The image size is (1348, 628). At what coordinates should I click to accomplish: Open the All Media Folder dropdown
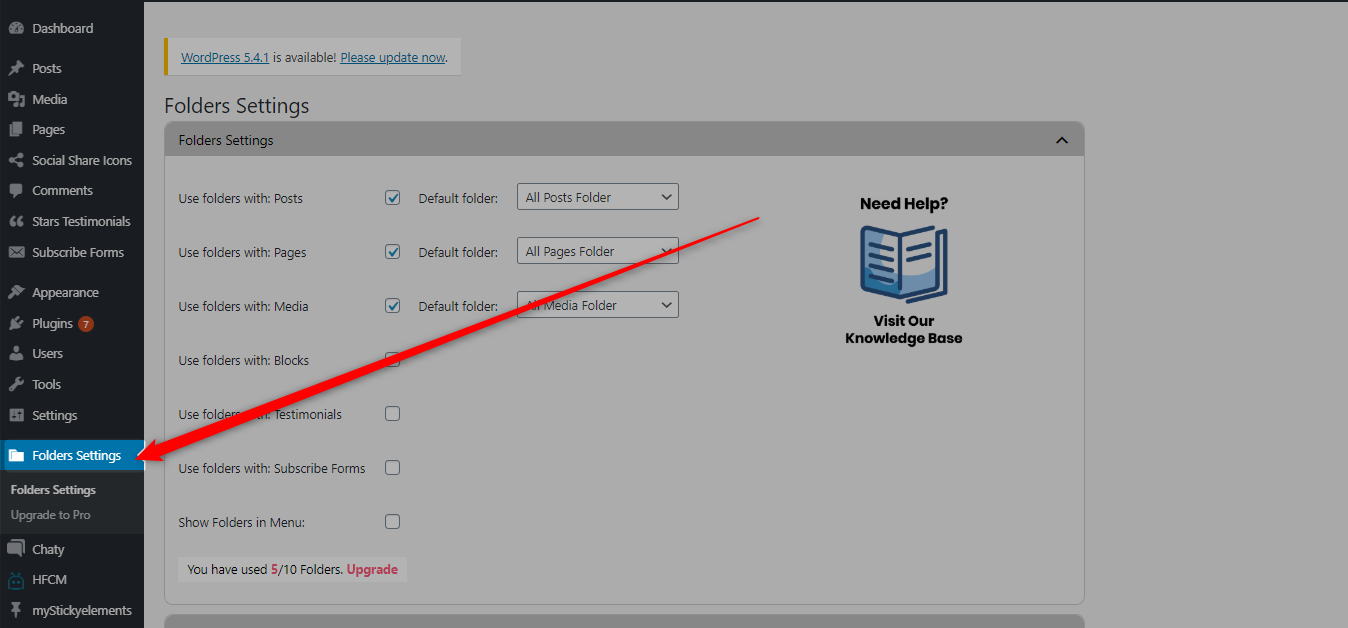(x=598, y=305)
